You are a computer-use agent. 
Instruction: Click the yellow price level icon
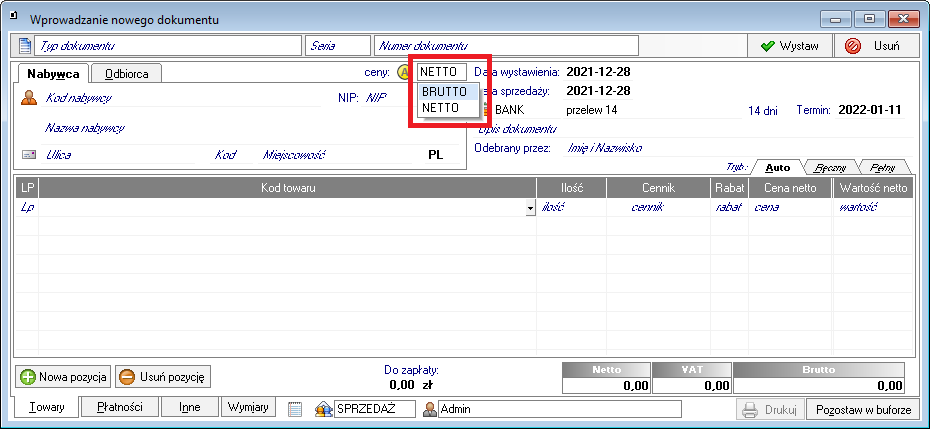[404, 72]
